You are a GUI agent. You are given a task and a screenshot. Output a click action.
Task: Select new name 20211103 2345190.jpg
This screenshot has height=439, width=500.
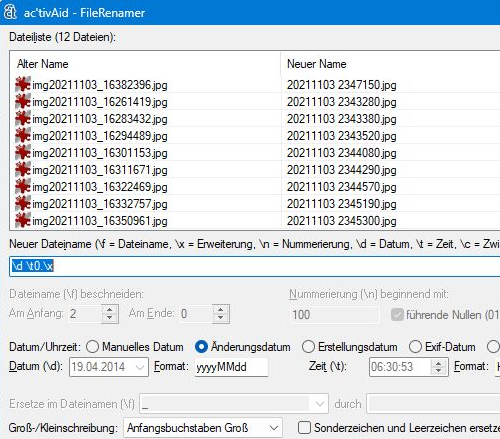coord(342,204)
